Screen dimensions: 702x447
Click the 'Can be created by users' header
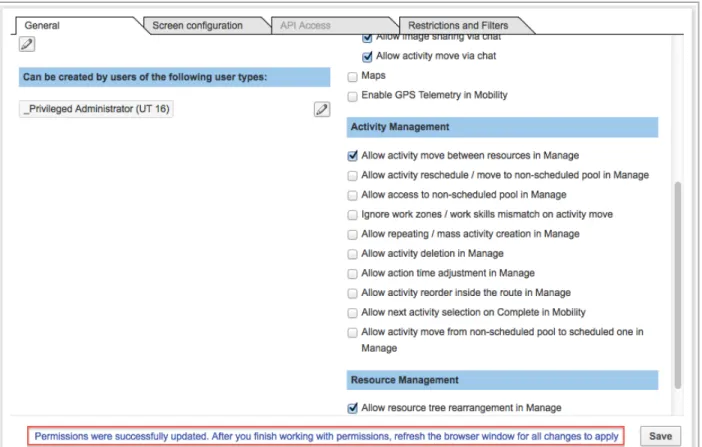(x=175, y=77)
